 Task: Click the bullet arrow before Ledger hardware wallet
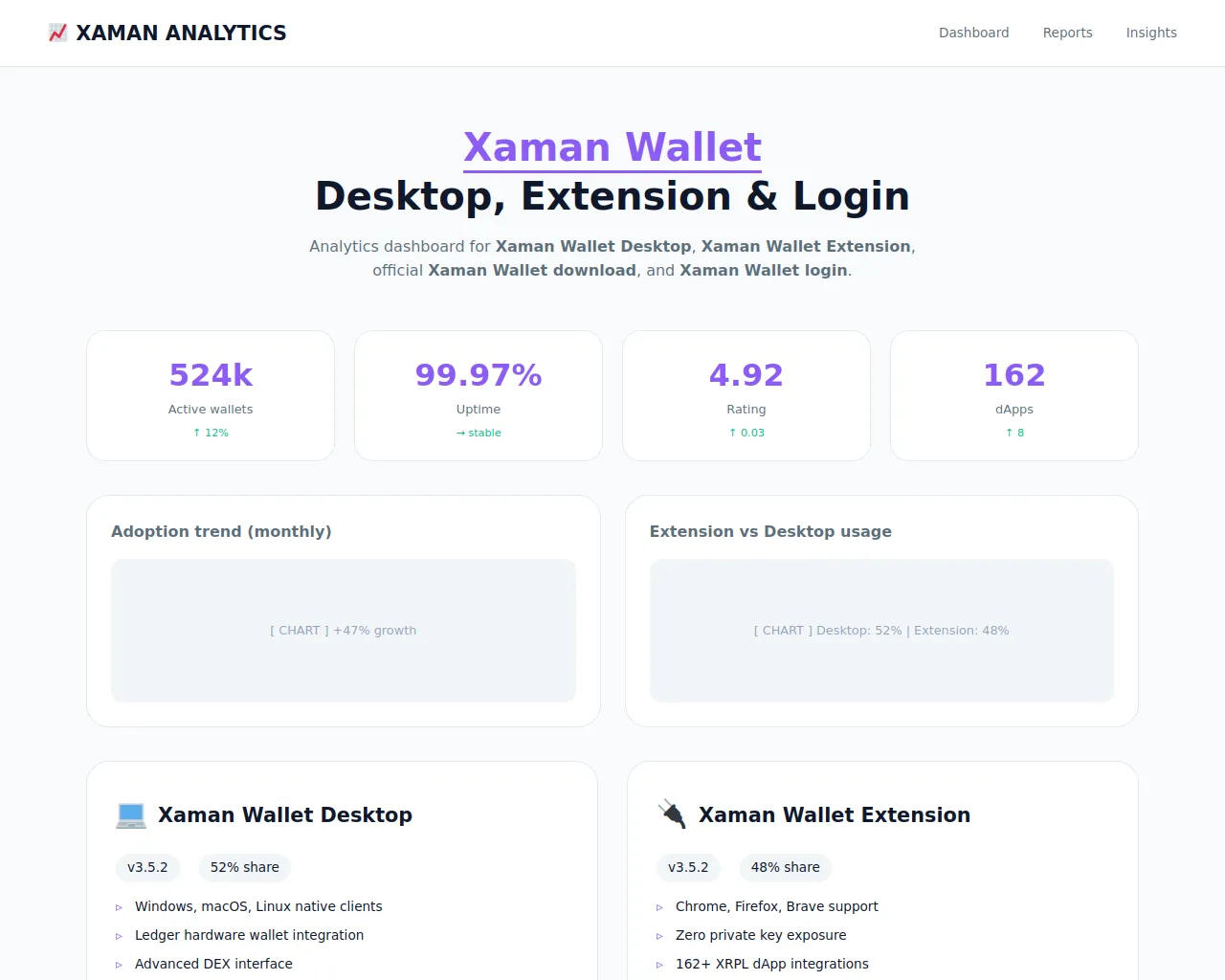pyautogui.click(x=119, y=936)
